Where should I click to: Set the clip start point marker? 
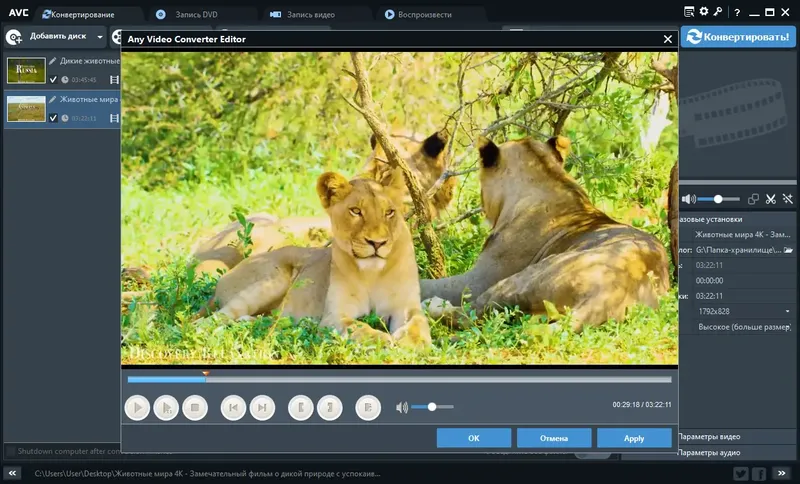coord(301,408)
